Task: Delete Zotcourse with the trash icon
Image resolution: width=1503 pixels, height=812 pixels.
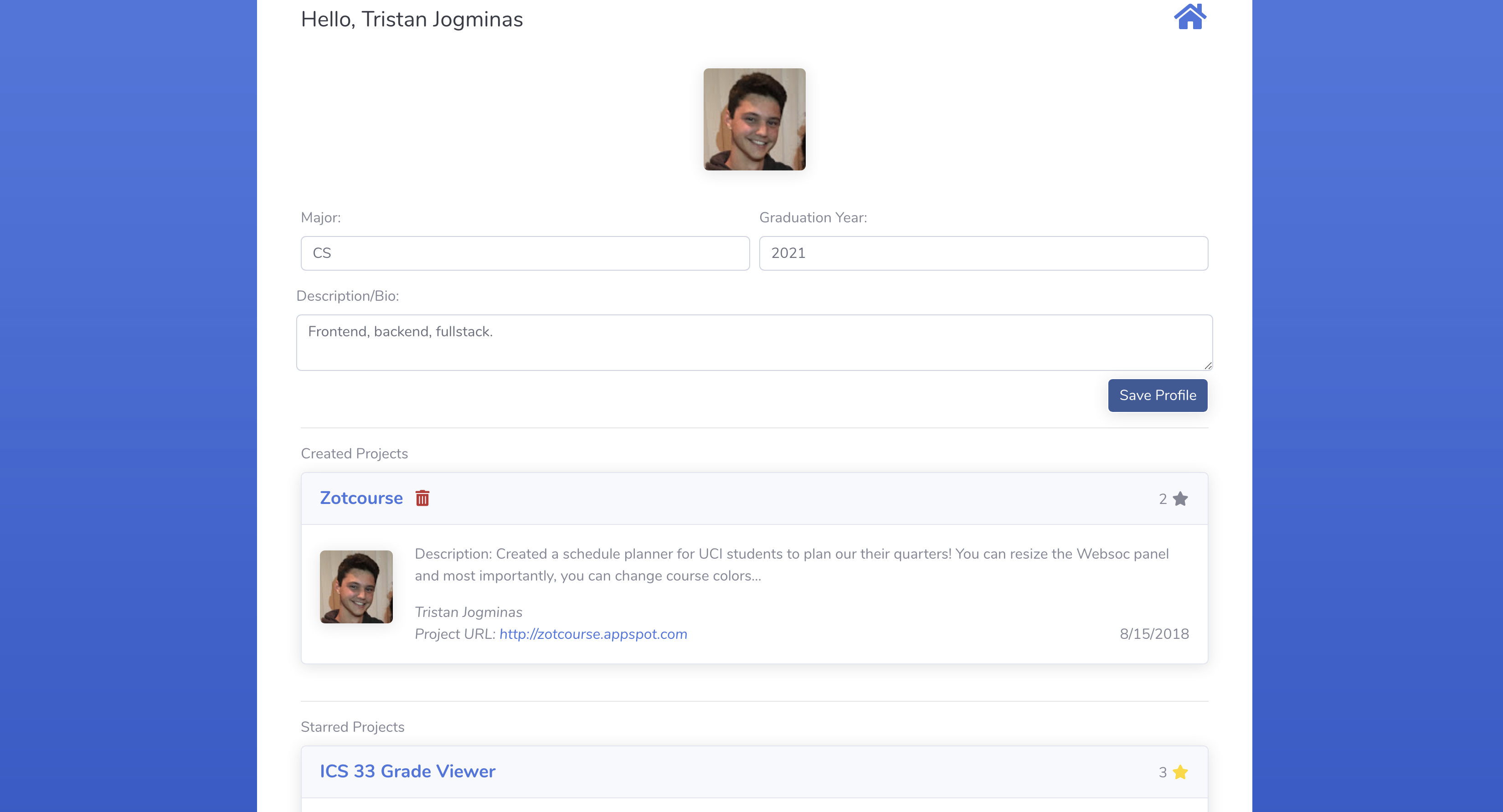Action: [422, 498]
